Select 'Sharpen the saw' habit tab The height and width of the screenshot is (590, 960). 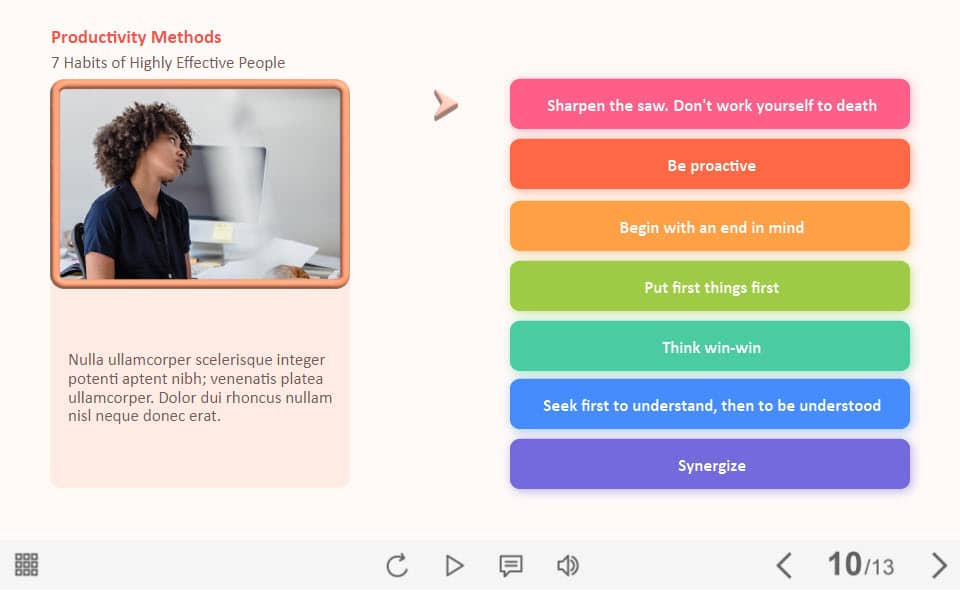tap(710, 105)
